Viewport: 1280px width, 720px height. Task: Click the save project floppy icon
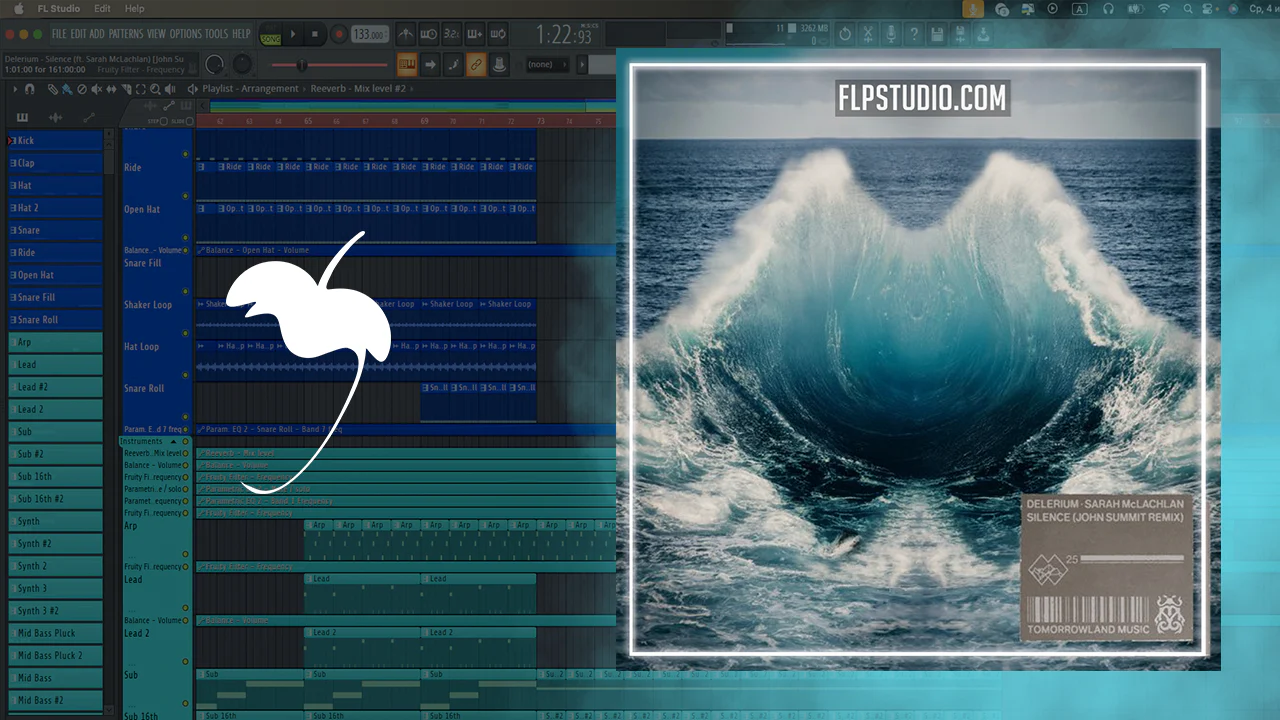937,35
